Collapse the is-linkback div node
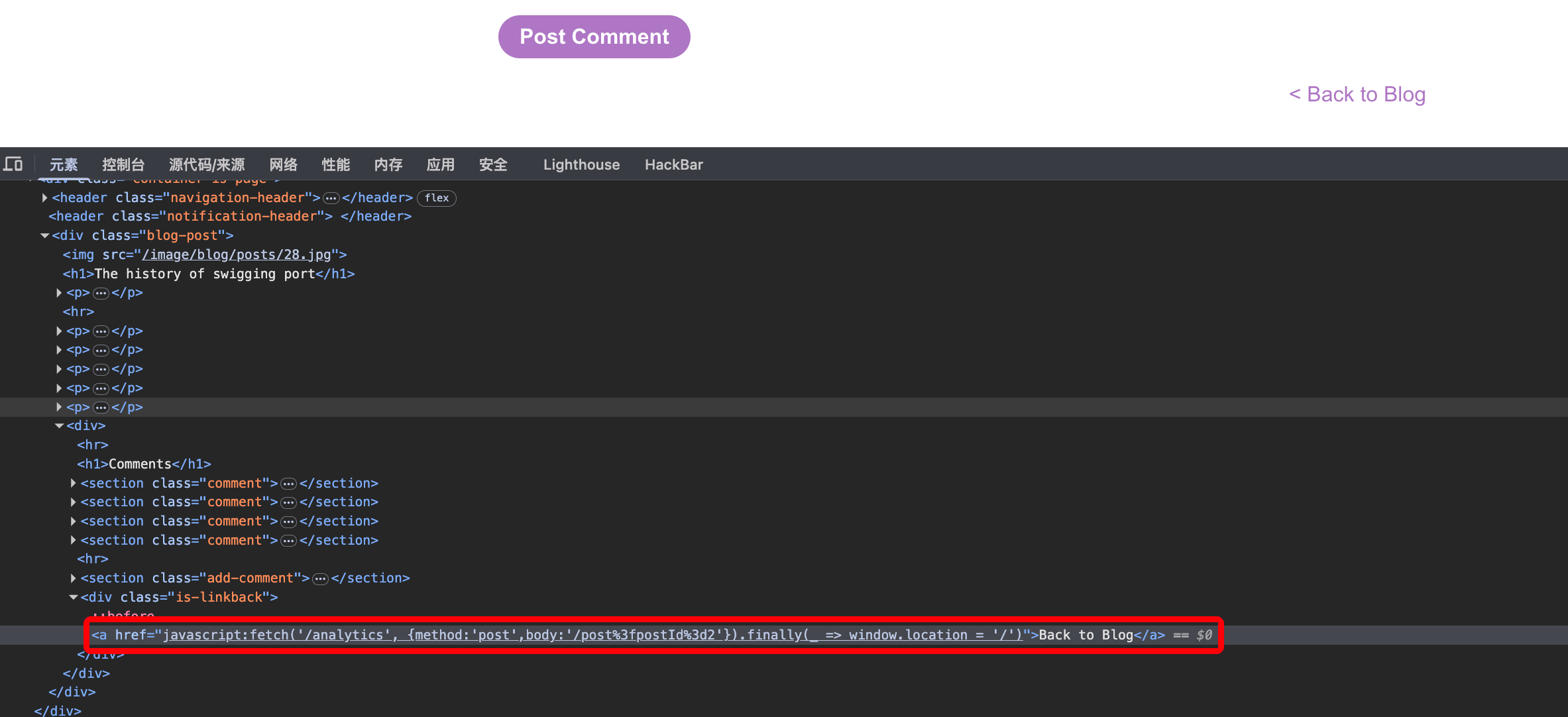Image resolution: width=1568 pixels, height=717 pixels. [74, 597]
